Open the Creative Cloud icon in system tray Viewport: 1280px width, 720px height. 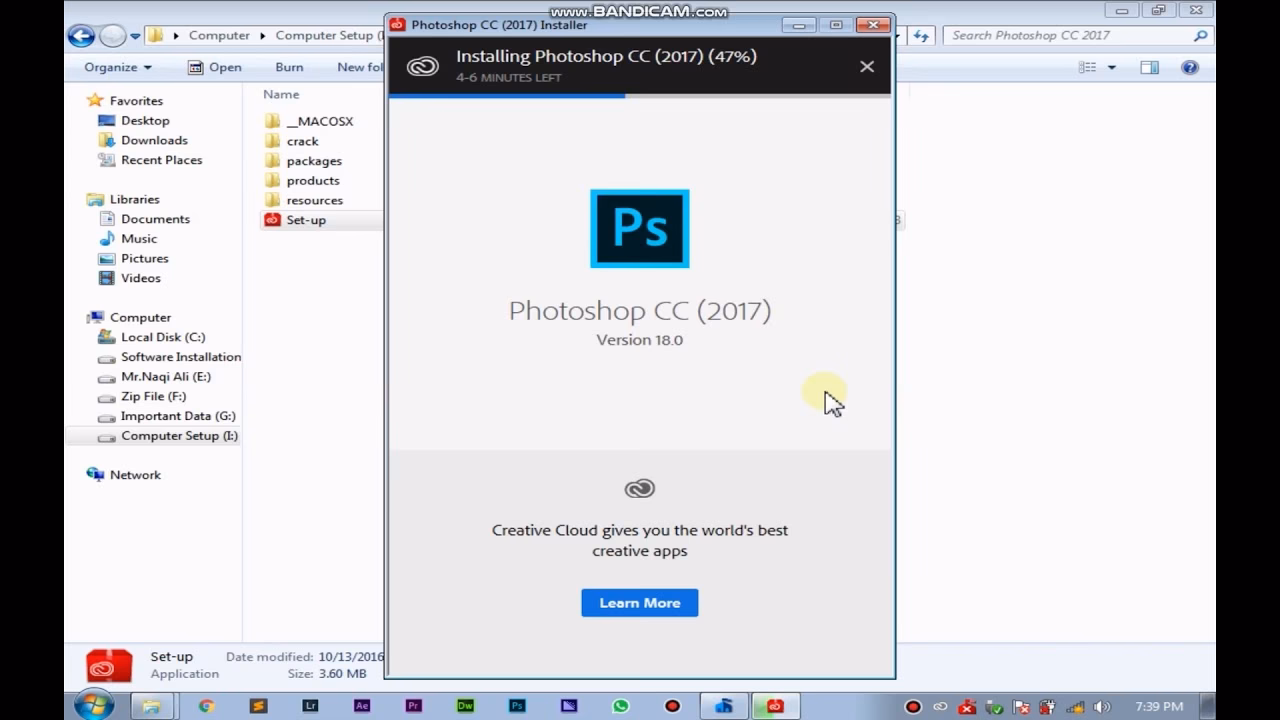[x=940, y=706]
